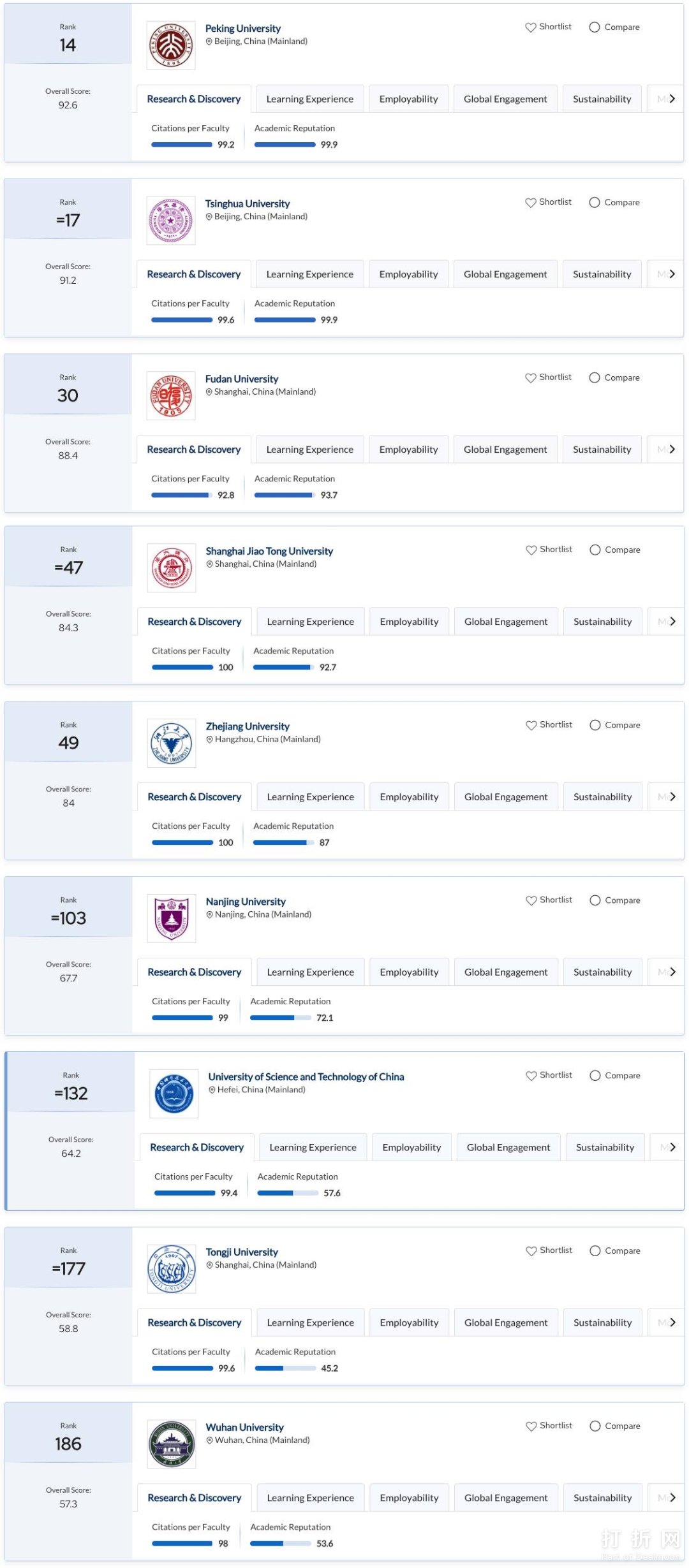
Task: Open additional categories chevron on Tongji's row
Action: click(673, 1322)
